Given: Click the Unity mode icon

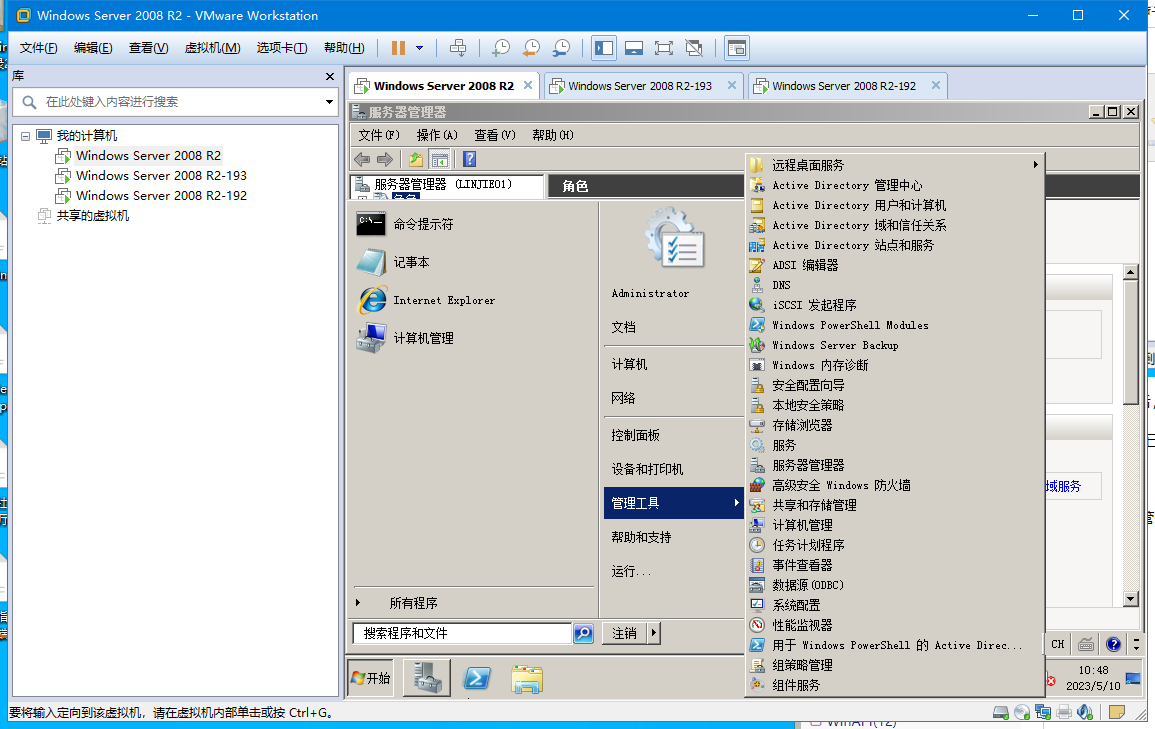Looking at the screenshot, I should pos(694,48).
